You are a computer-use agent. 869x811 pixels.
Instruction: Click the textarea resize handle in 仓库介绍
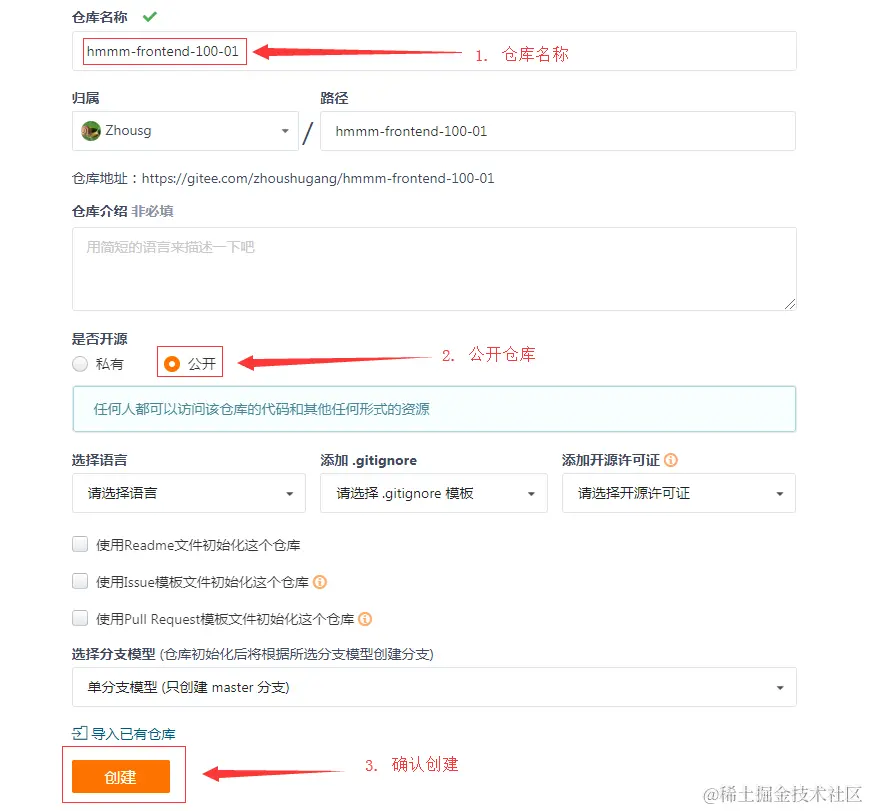(790, 304)
